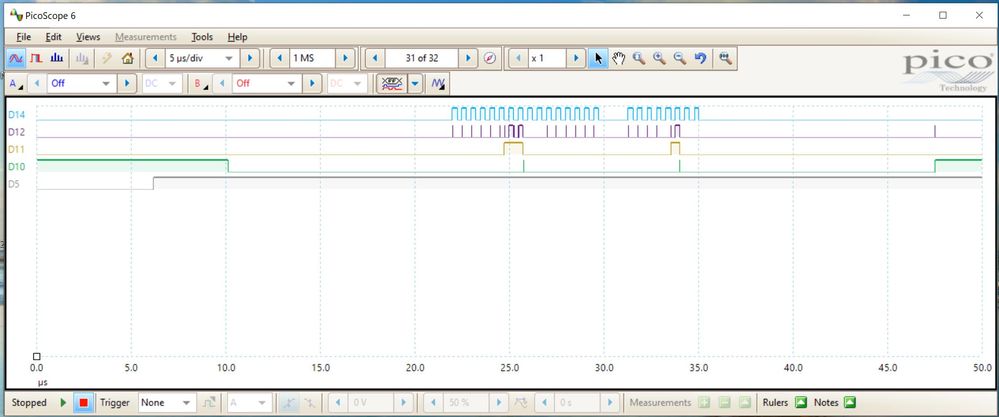Screen dimensions: 999x417
Task: Open Digital Inputs channel icon
Action: 390,83
